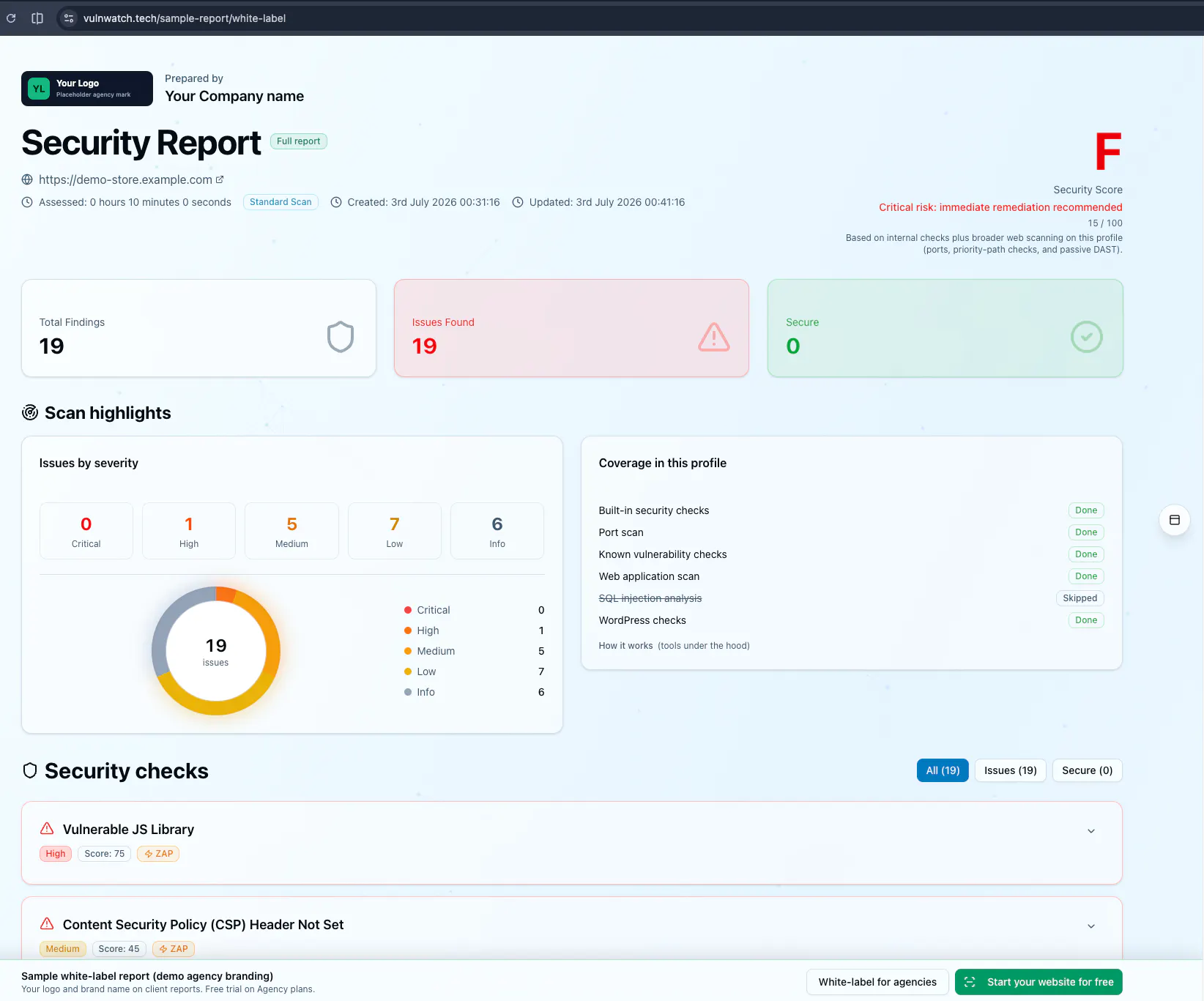
Task: Click the clock icon beside Updated
Action: click(518, 202)
